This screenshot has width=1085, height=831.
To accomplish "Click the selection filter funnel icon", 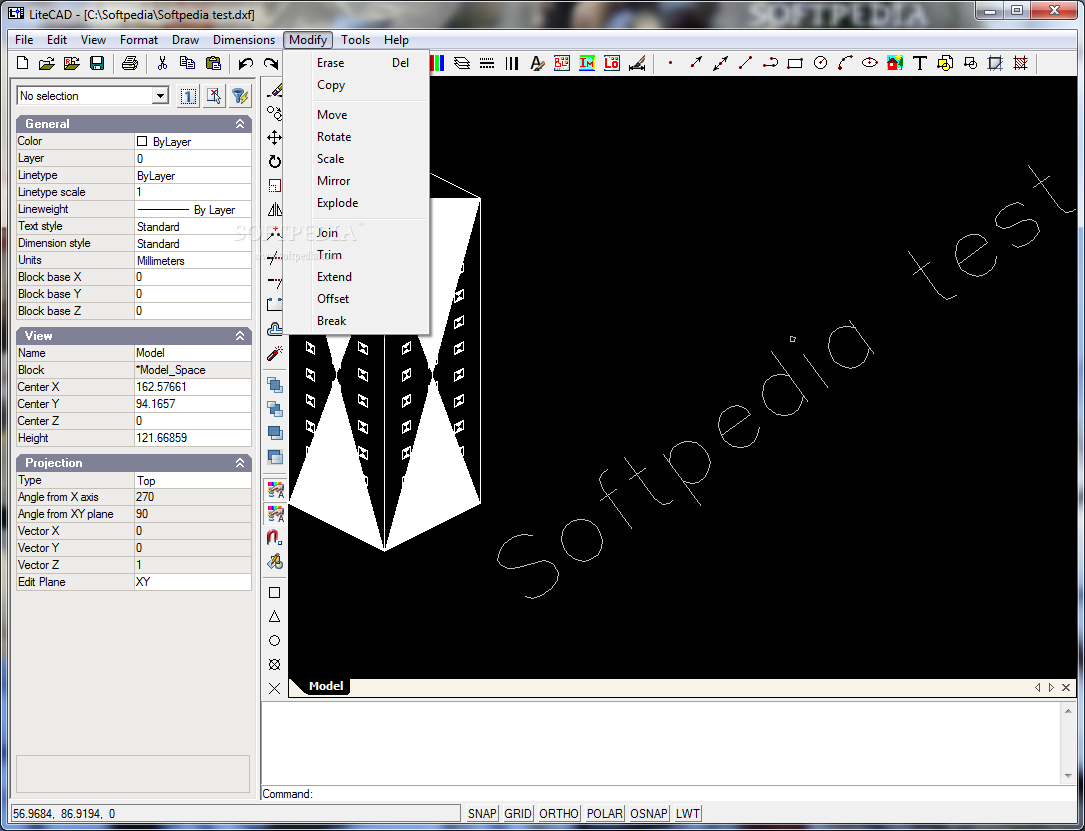I will 240,96.
